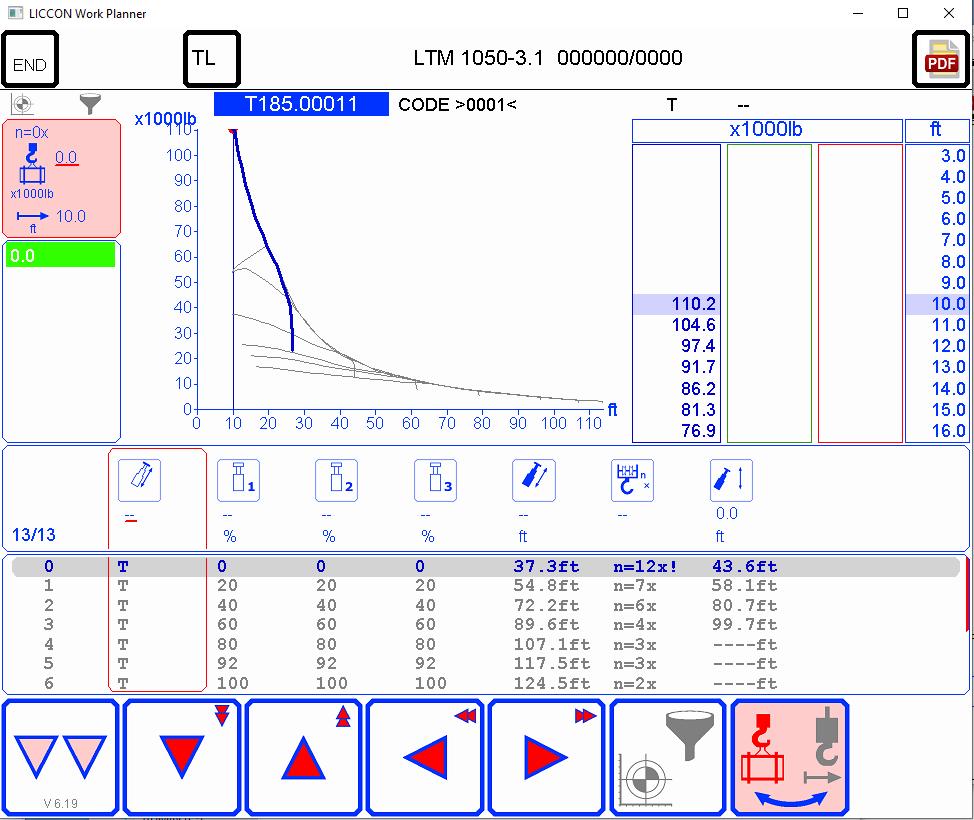The width and height of the screenshot is (974, 820).
Task: Select row 5 with 117.5ft boom length
Action: 486,663
